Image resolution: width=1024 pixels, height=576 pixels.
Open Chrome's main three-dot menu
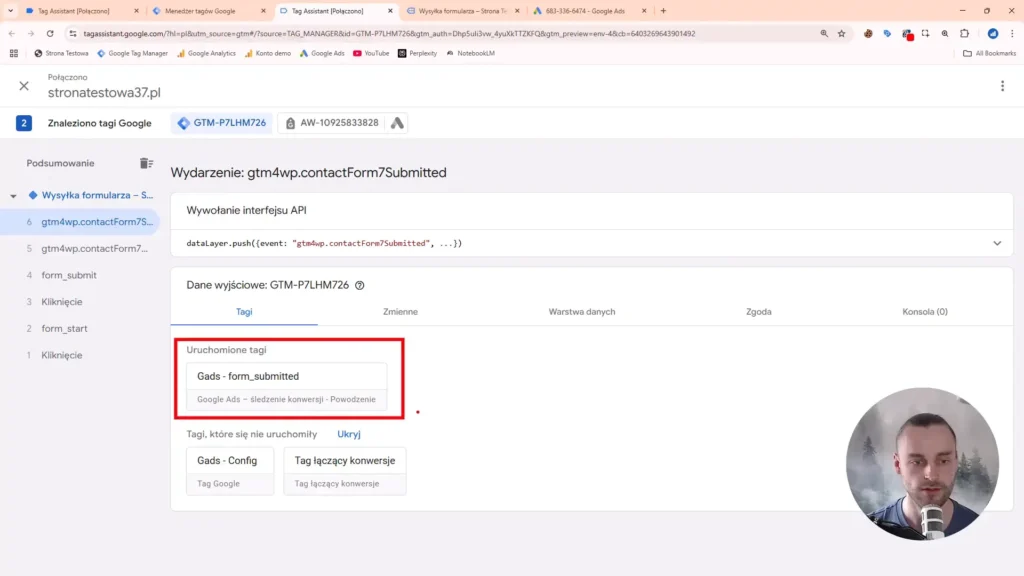(1012, 33)
